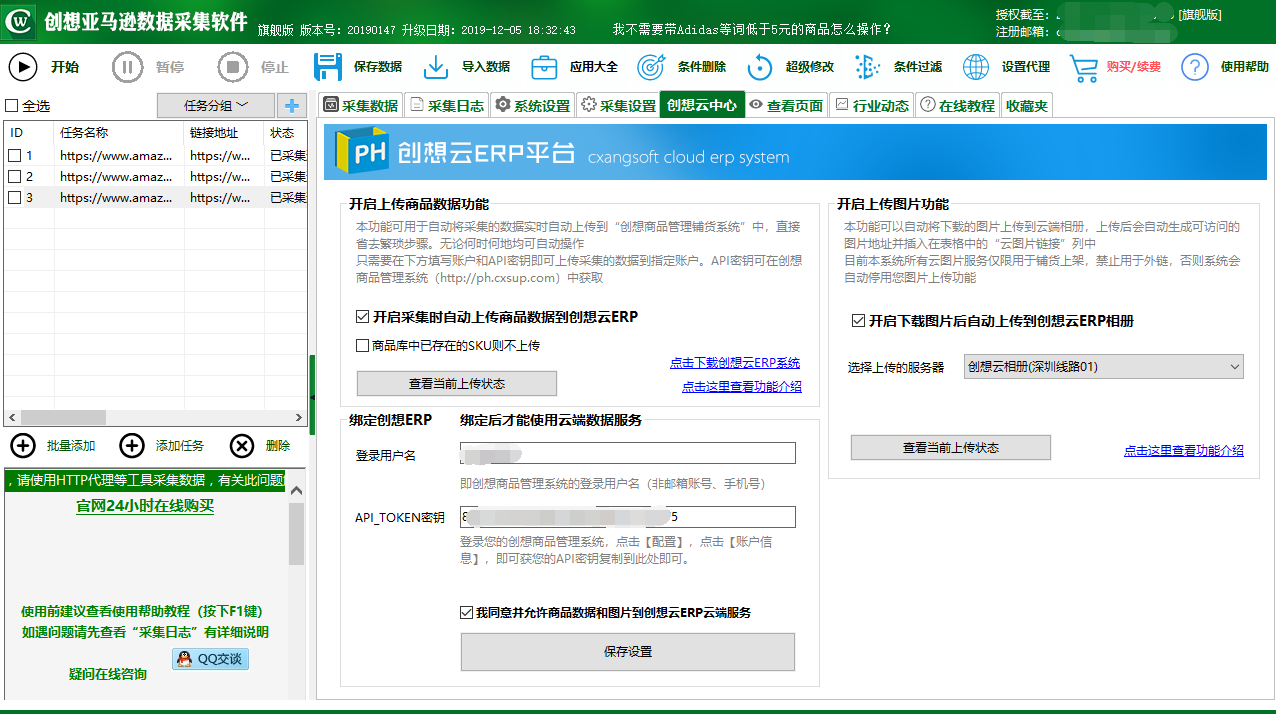Click the 开始 play icon
1276x714 pixels.
(23, 67)
